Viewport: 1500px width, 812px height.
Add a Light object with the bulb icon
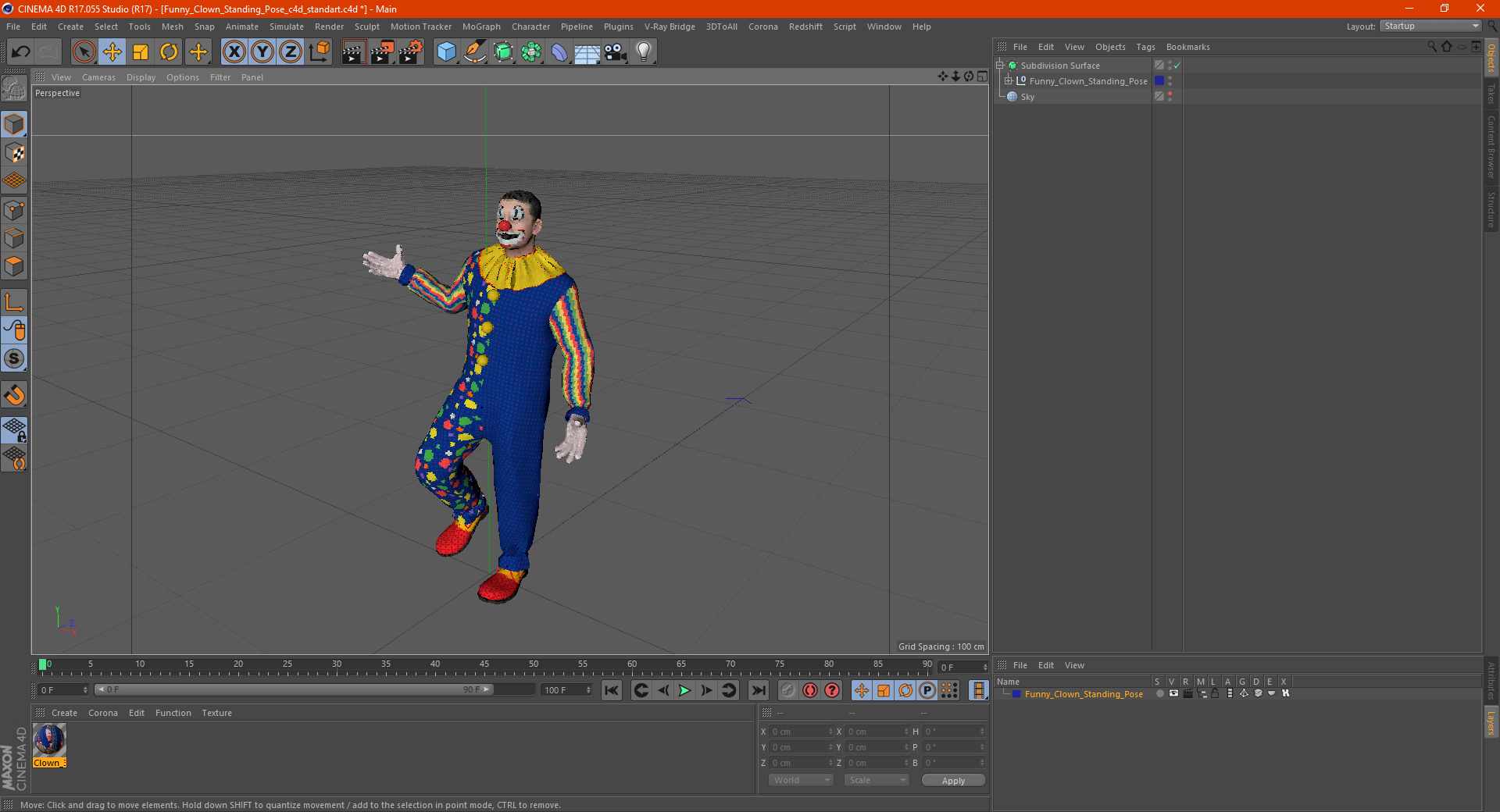pyautogui.click(x=643, y=52)
